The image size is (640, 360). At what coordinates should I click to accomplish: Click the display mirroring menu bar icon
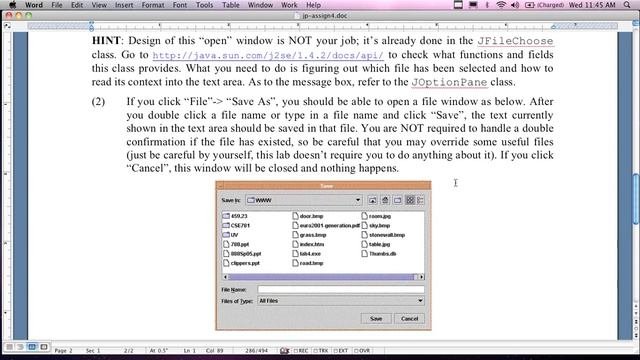[x=473, y=5]
